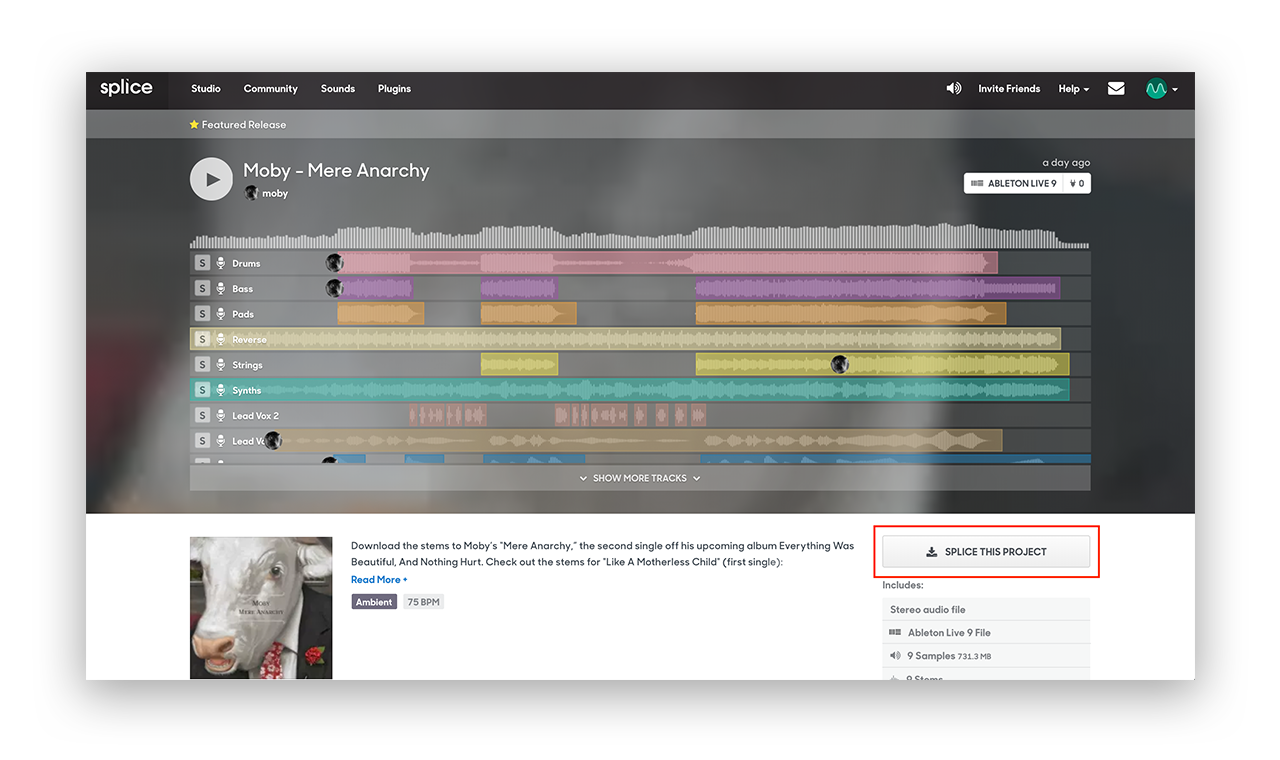This screenshot has height=760, width=1280.
Task: Click the comment avatar on Bass track
Action: click(334, 288)
